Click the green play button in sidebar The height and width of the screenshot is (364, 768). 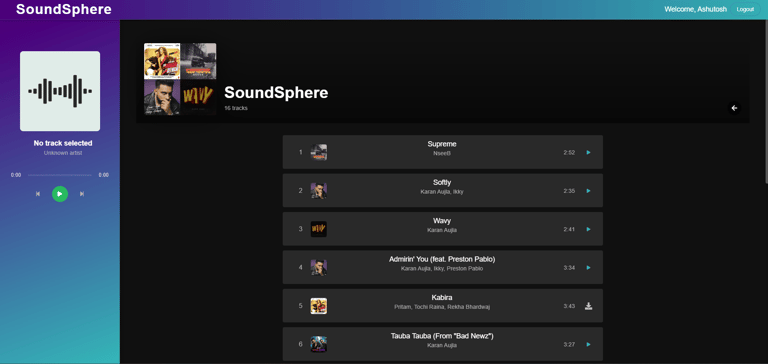pyautogui.click(x=60, y=194)
